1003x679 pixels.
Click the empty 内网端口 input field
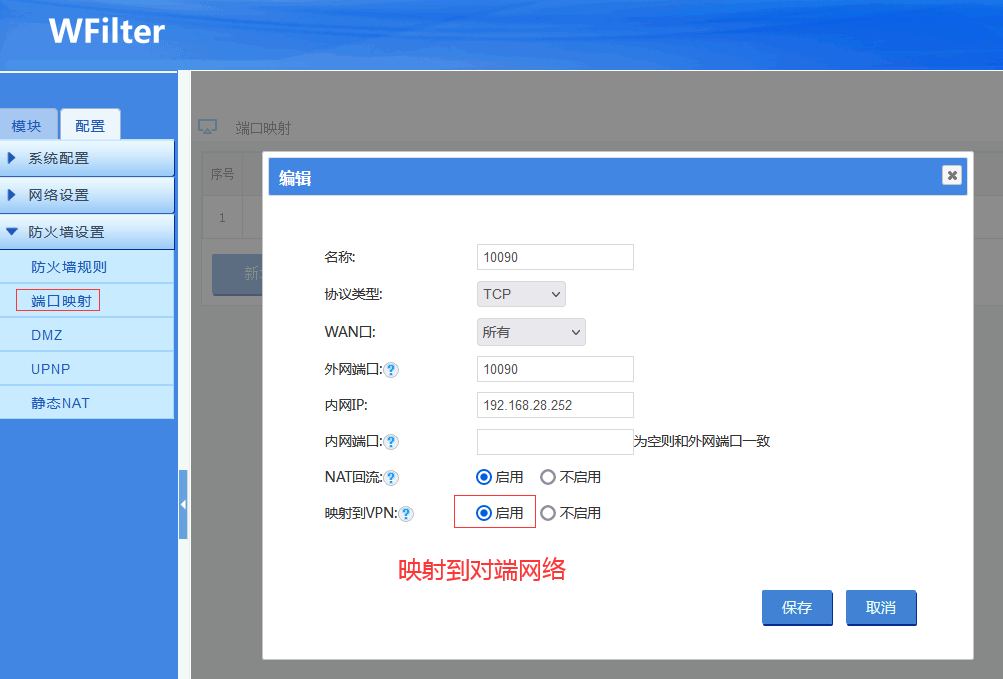[555, 442]
